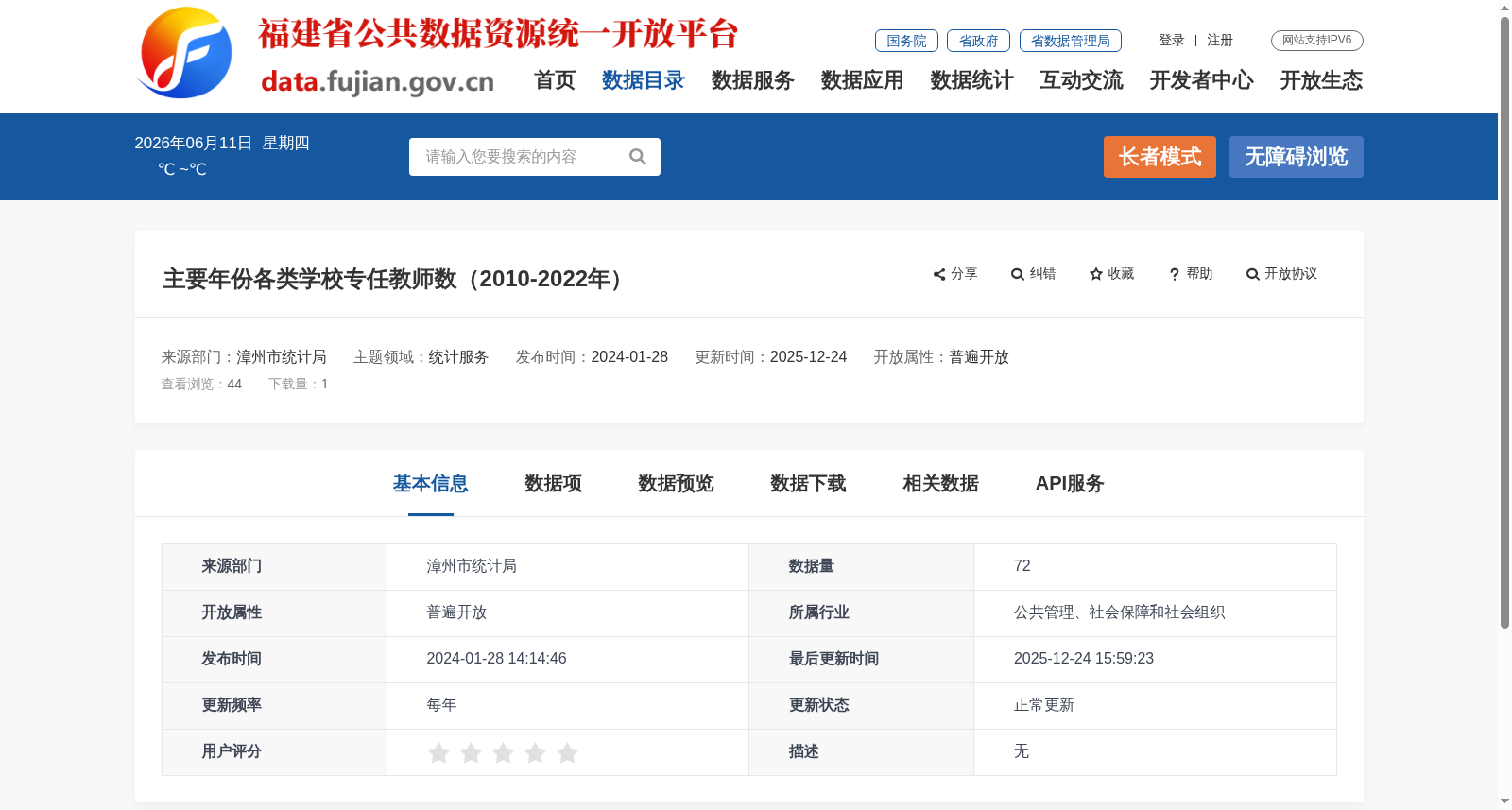Click 主题领域 value 统计服务

click(x=458, y=357)
